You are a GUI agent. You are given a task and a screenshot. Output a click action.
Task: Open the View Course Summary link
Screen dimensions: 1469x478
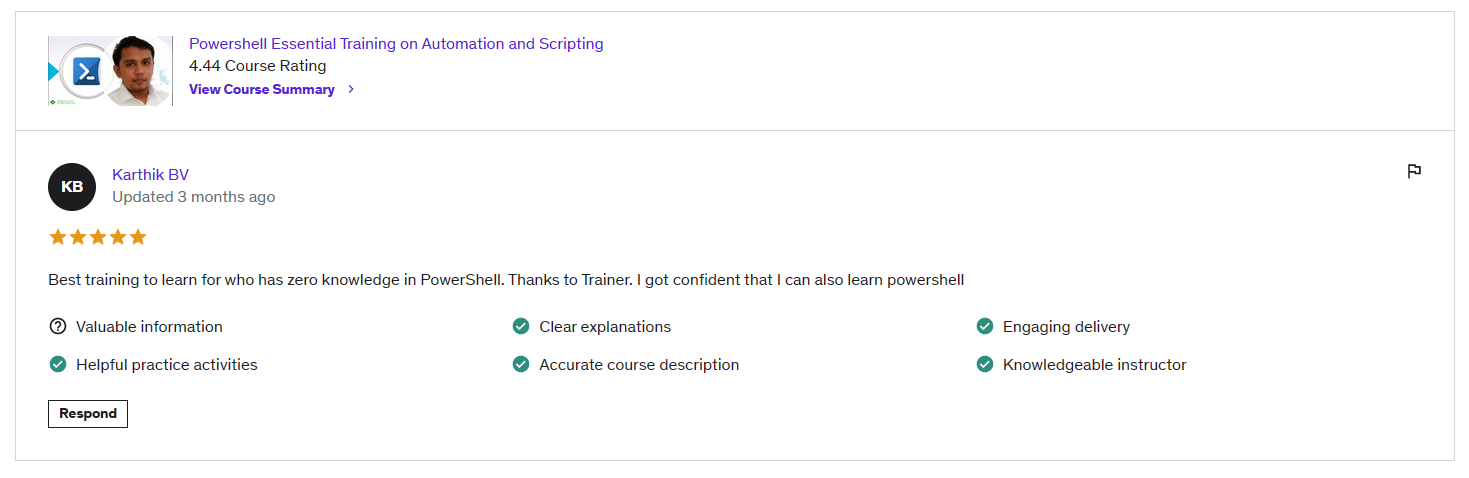(262, 89)
